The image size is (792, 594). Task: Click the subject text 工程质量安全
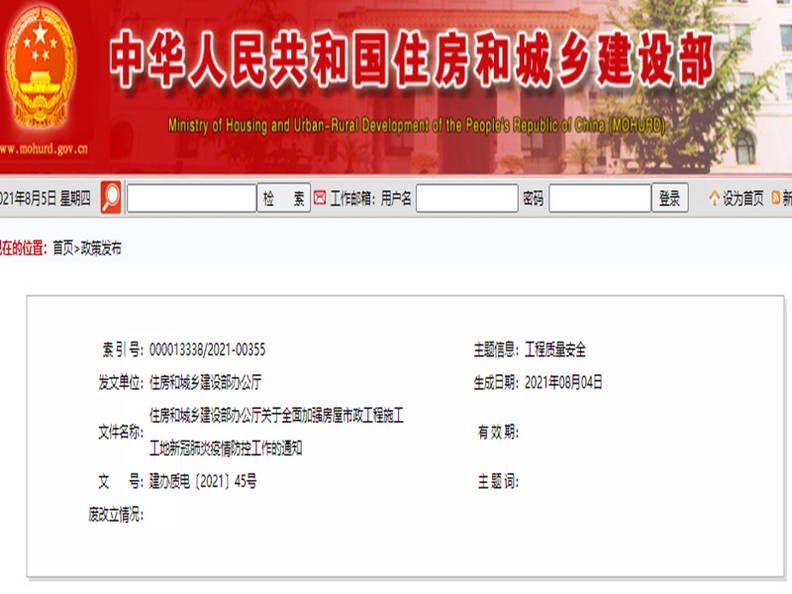click(x=555, y=350)
